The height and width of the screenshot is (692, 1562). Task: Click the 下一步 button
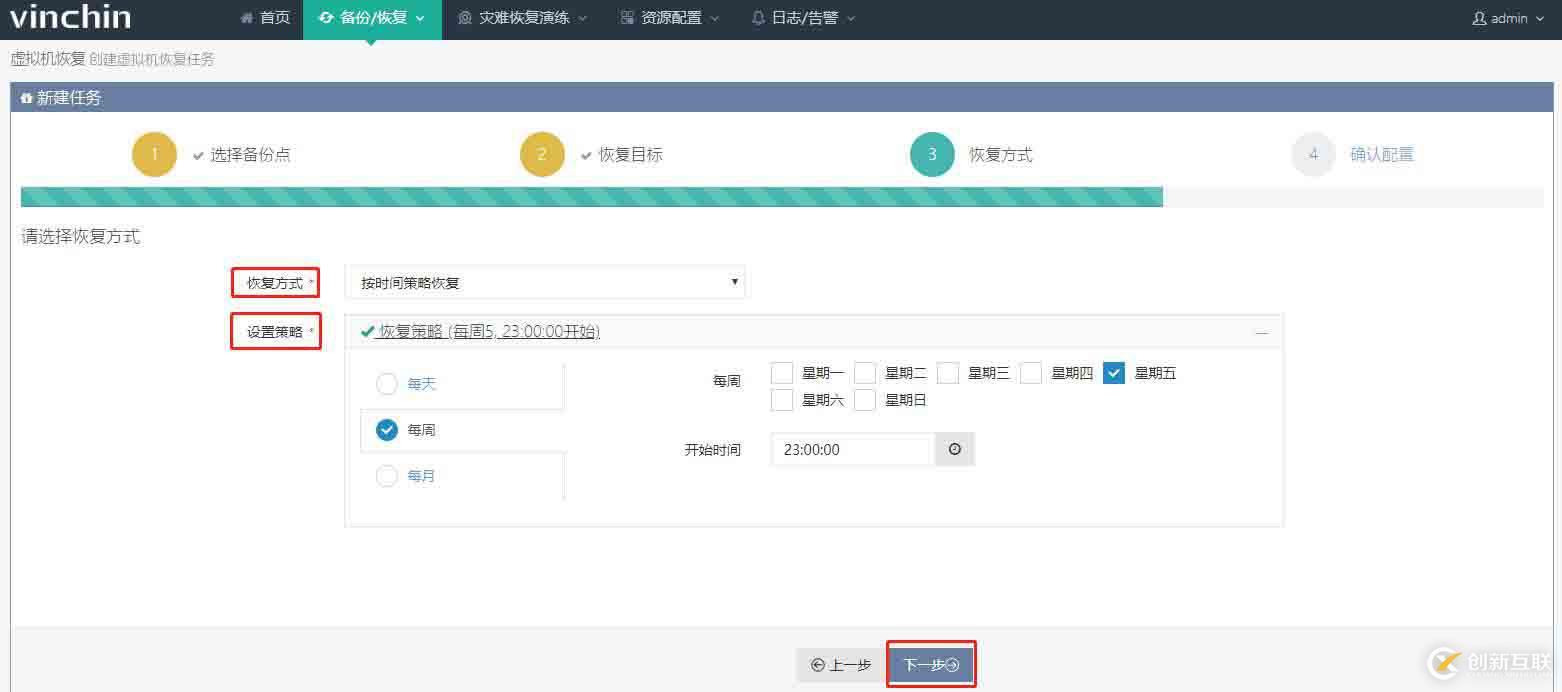click(x=931, y=663)
